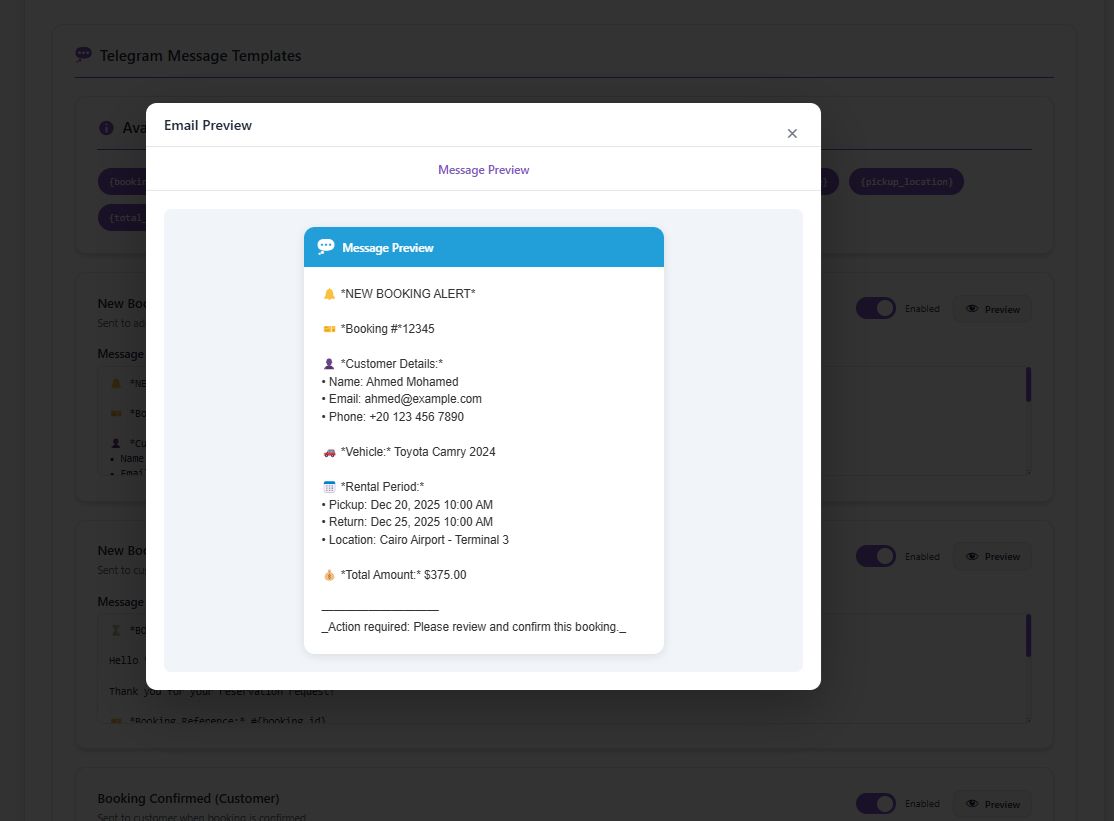Click the bell icon beside NEW BOOKING ALERT
The image size is (1114, 821).
coord(329,294)
